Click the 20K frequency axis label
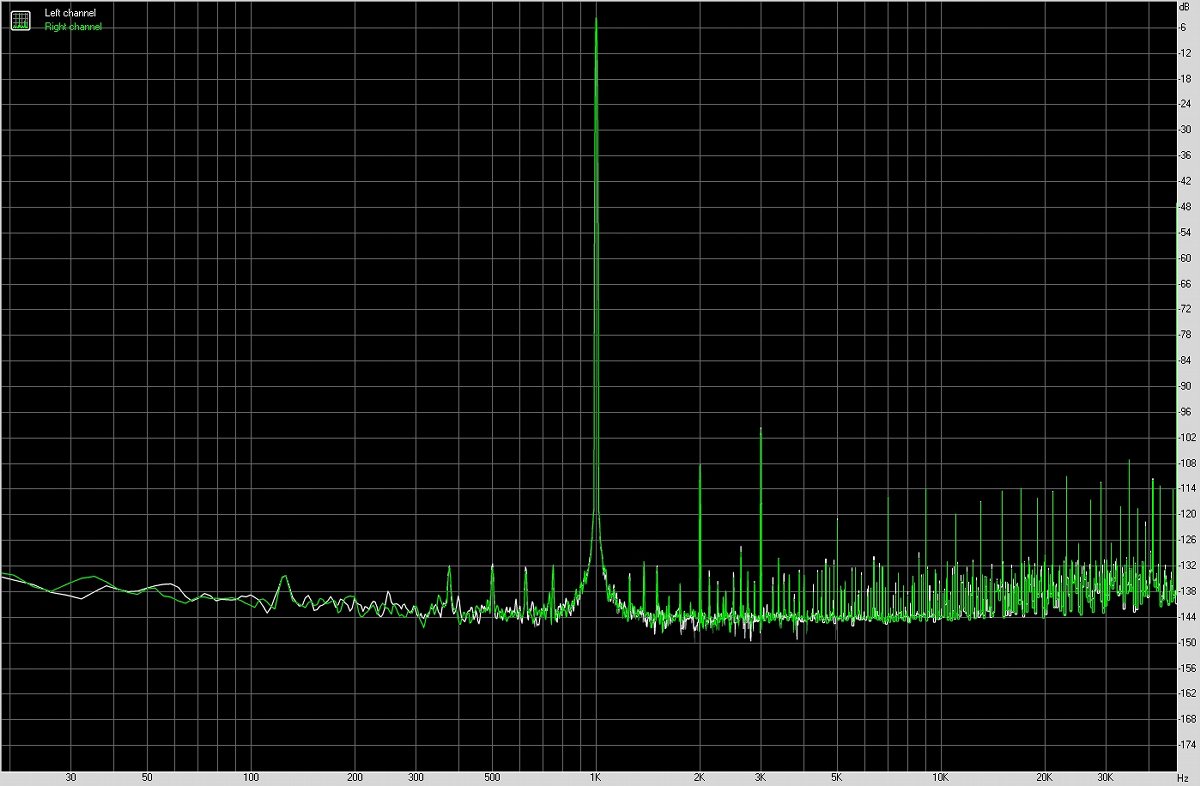Viewport: 1200px width, 786px height. 1044,777
